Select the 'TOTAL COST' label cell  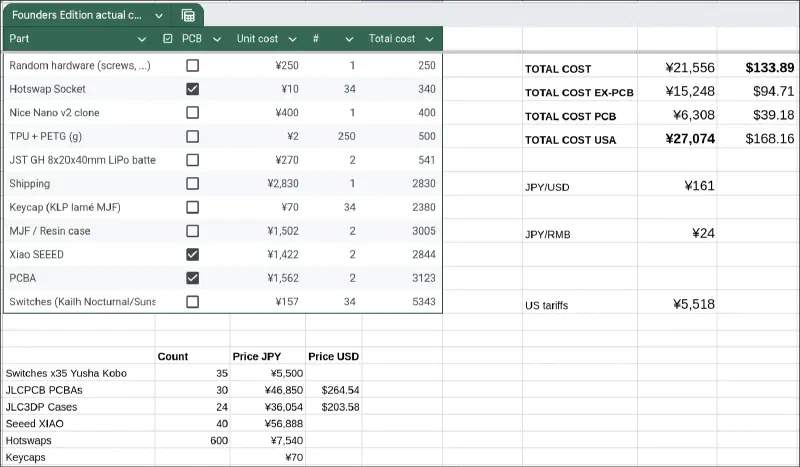point(558,69)
